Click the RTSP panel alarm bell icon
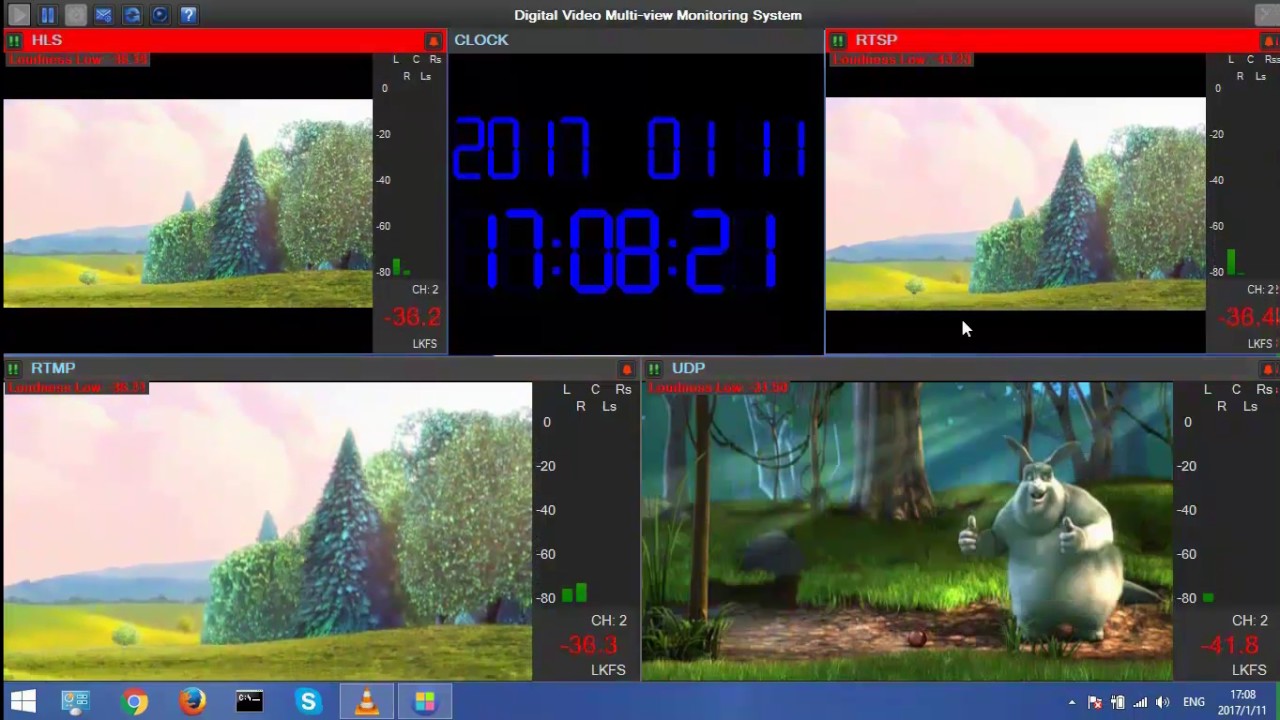The image size is (1280, 720). [x=1268, y=41]
